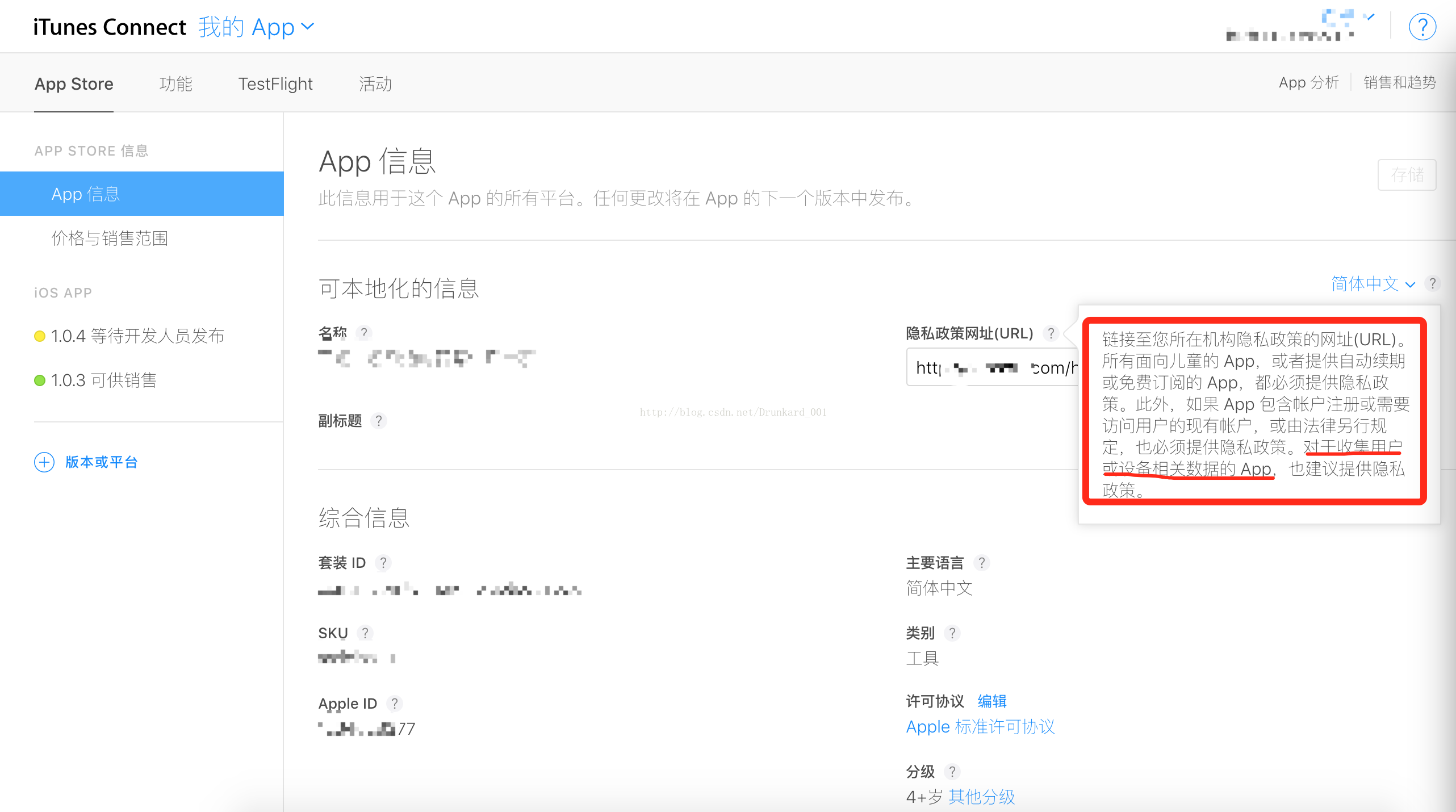Image resolution: width=1456 pixels, height=812 pixels.
Task: Click the top-right help question mark icon
Action: [1422, 27]
